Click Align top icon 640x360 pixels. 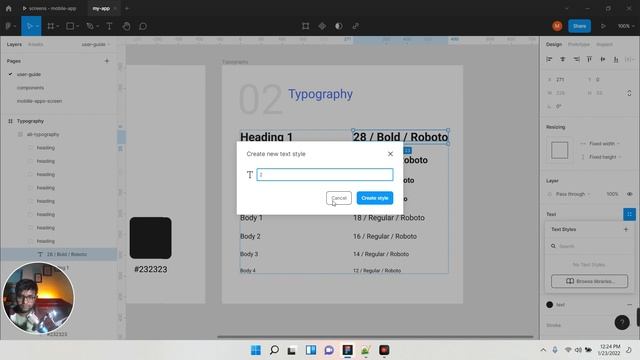point(589,60)
